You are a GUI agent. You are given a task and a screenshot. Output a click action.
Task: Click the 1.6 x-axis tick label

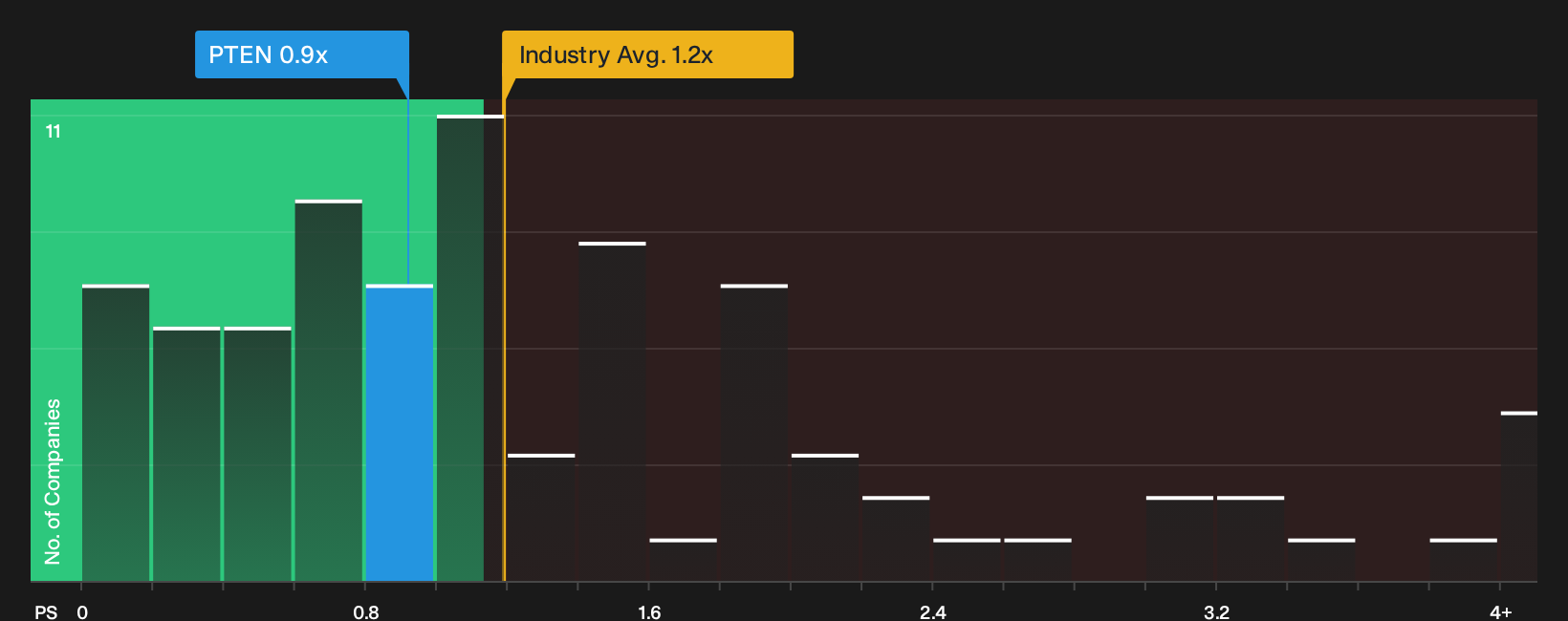point(649,611)
